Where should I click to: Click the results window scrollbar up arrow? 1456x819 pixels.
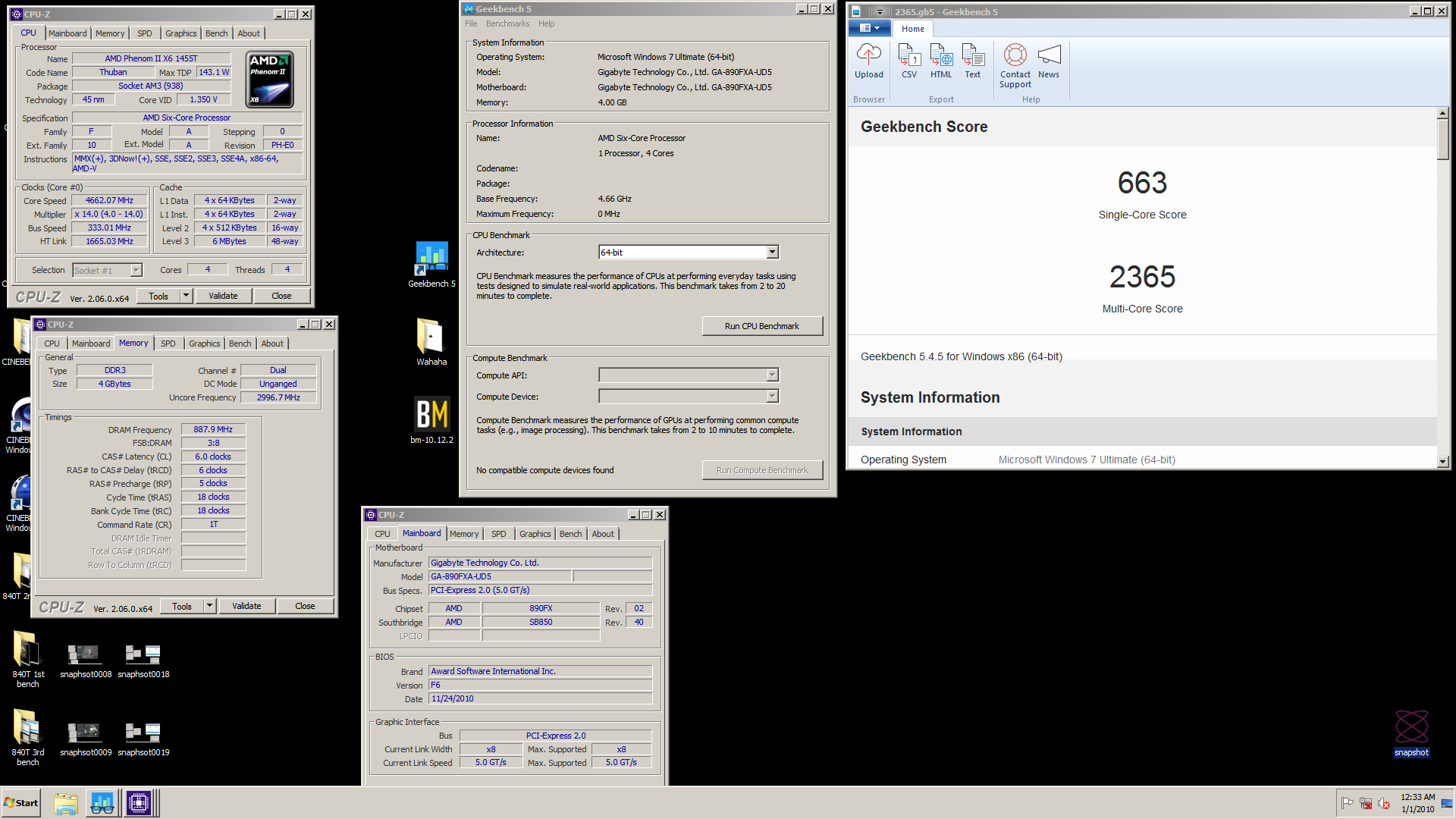(1442, 113)
